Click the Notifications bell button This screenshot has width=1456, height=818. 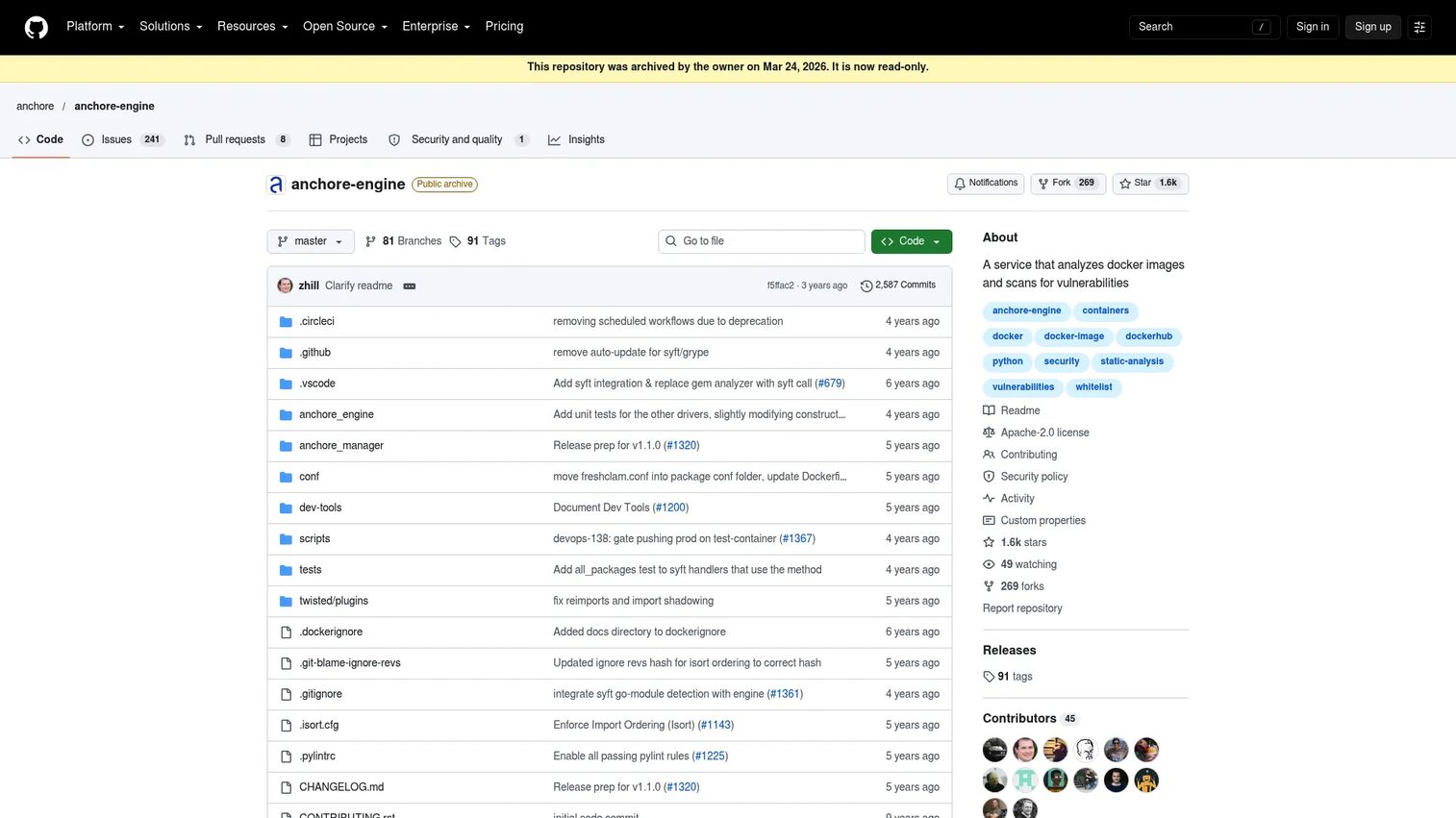coord(986,184)
